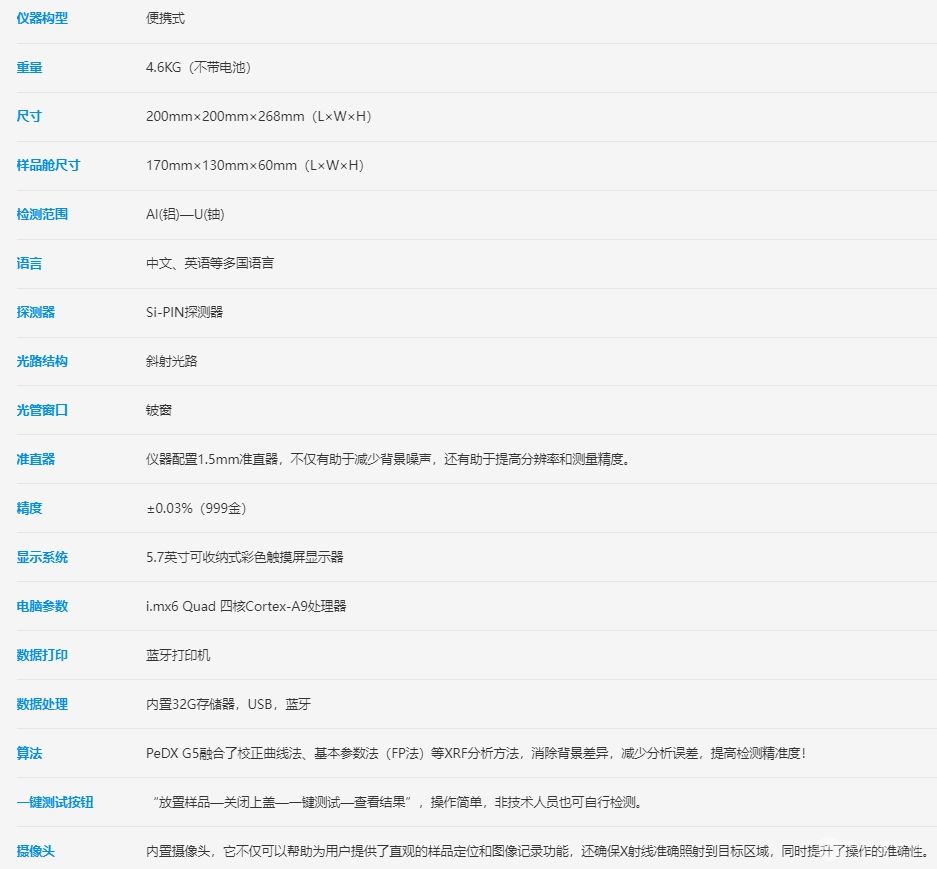
Task: Click the 电脑参数 label
Action: pyautogui.click(x=42, y=607)
